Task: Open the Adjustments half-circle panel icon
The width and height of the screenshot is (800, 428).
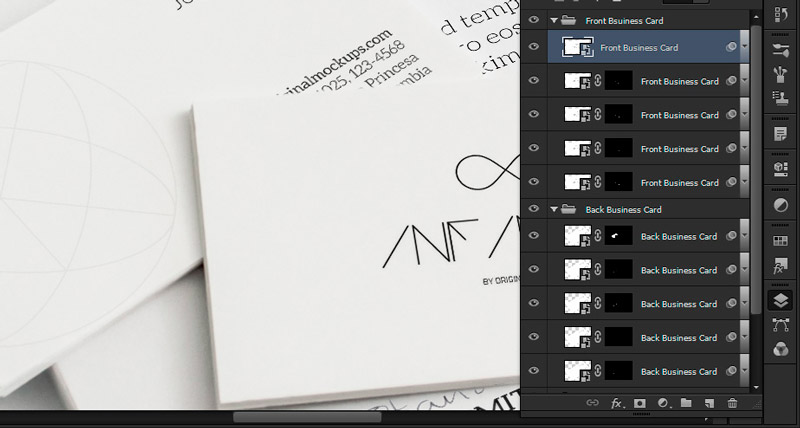Action: pos(781,205)
